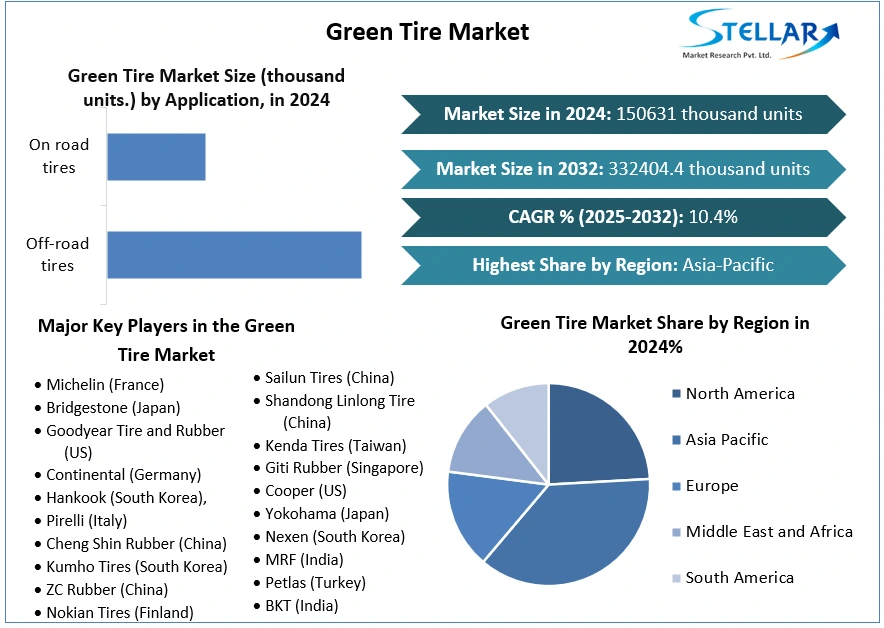Select the CAGR % (2025-2032) banner
884x628 pixels.
tap(623, 217)
